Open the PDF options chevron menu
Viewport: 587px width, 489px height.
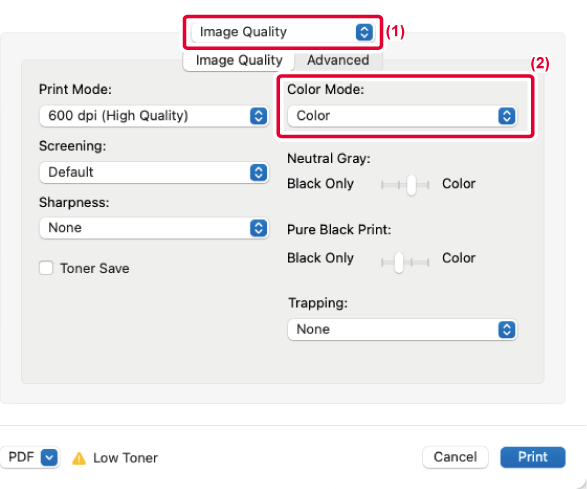49,457
